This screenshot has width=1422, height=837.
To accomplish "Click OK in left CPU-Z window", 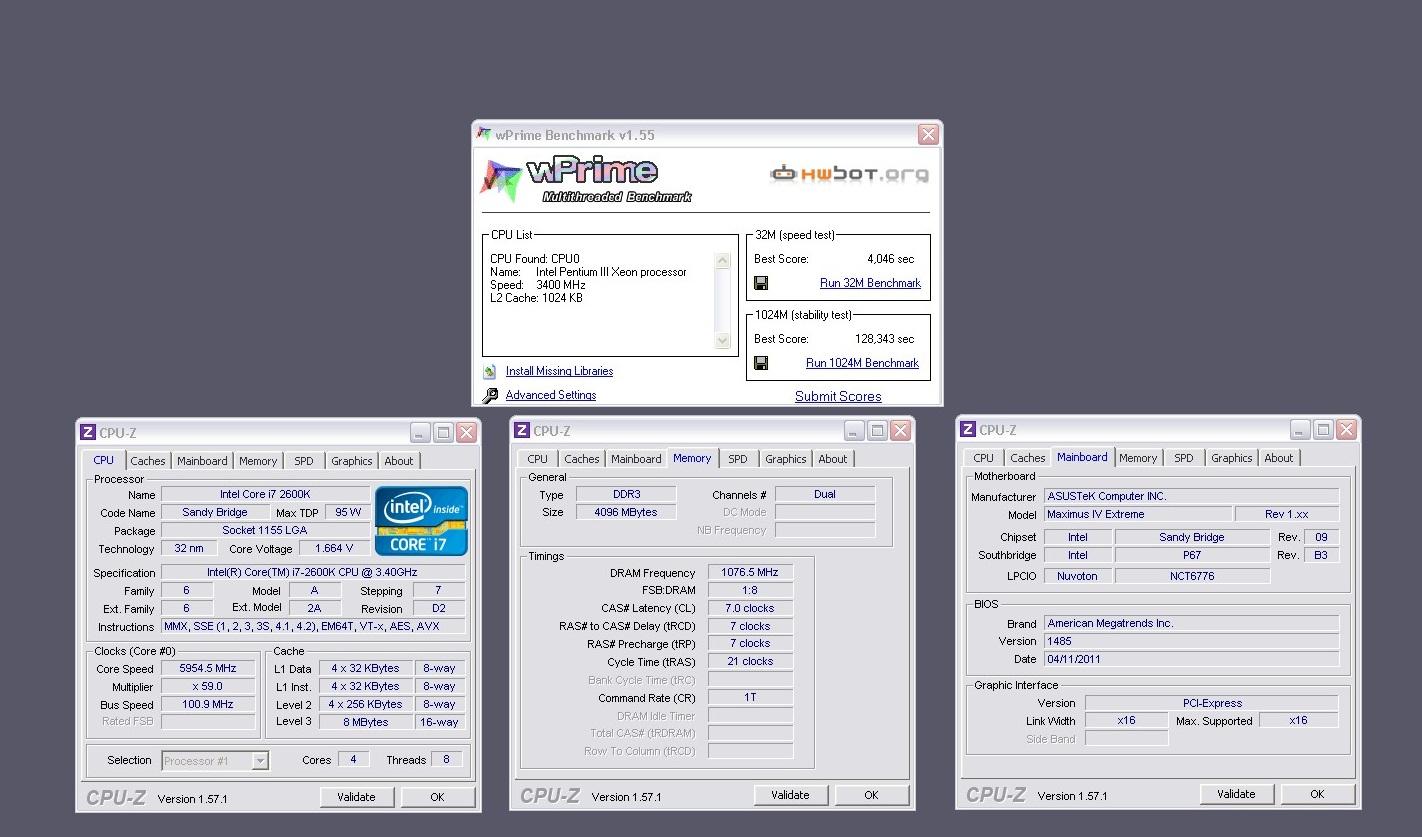I will pyautogui.click(x=437, y=797).
